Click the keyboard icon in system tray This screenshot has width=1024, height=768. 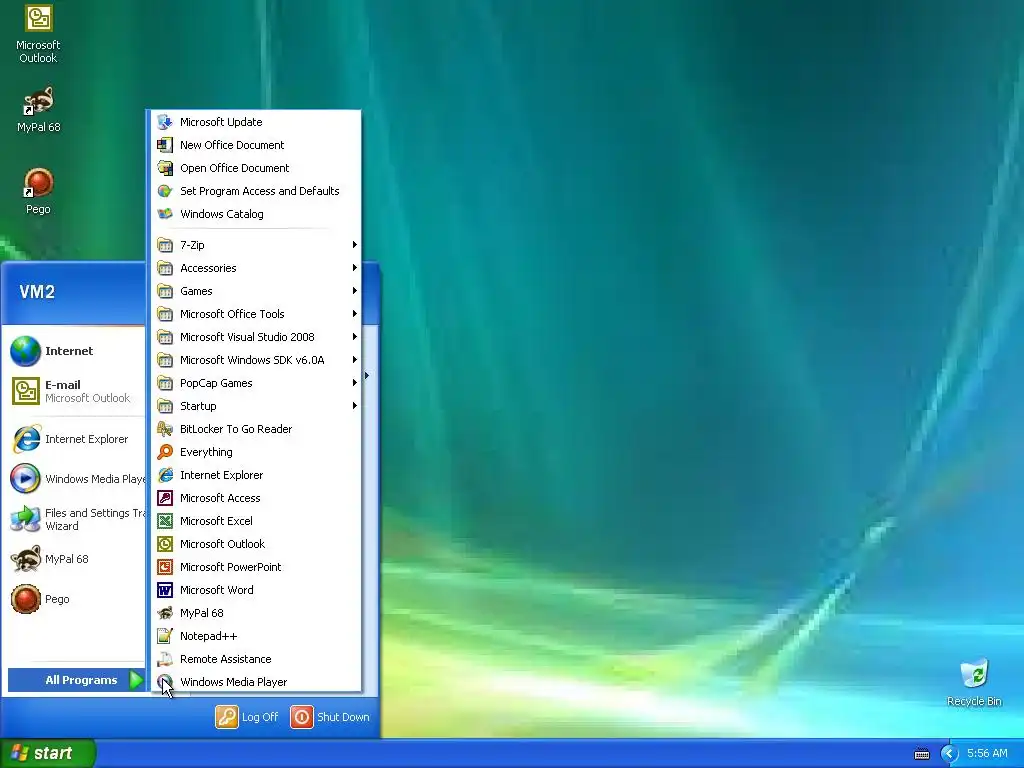[921, 754]
